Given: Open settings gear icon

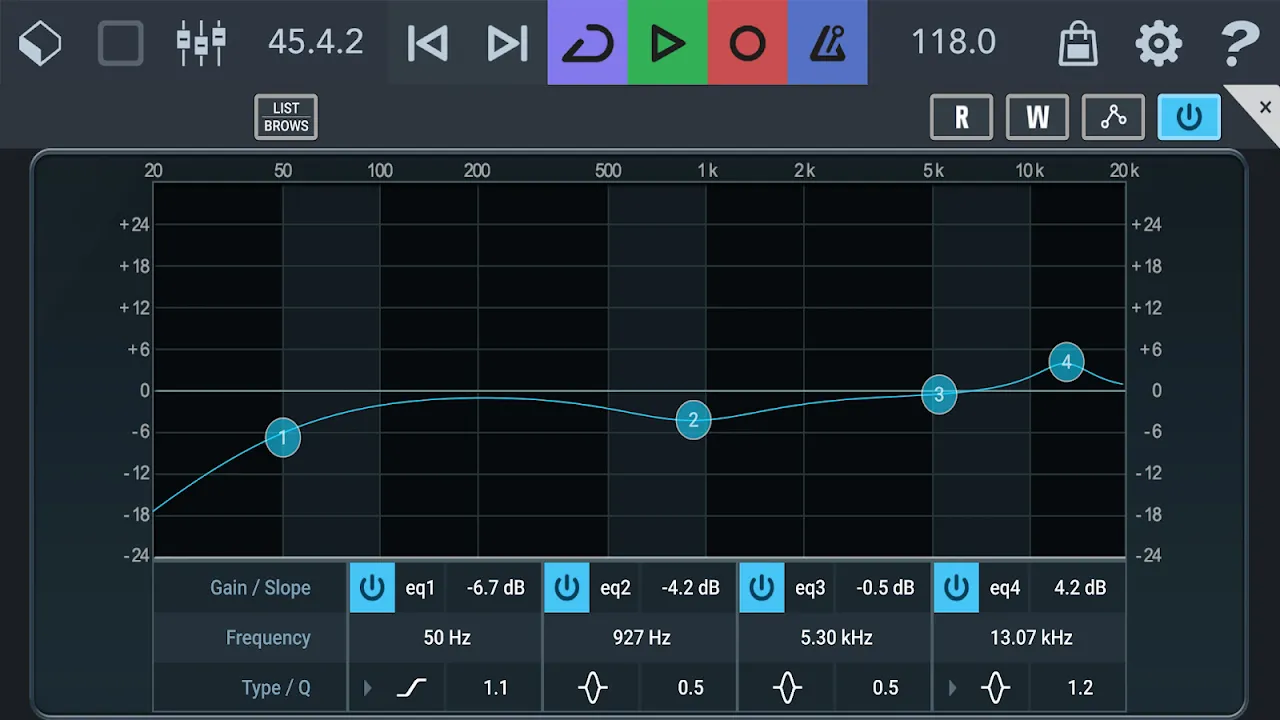Looking at the screenshot, I should click(1158, 43).
